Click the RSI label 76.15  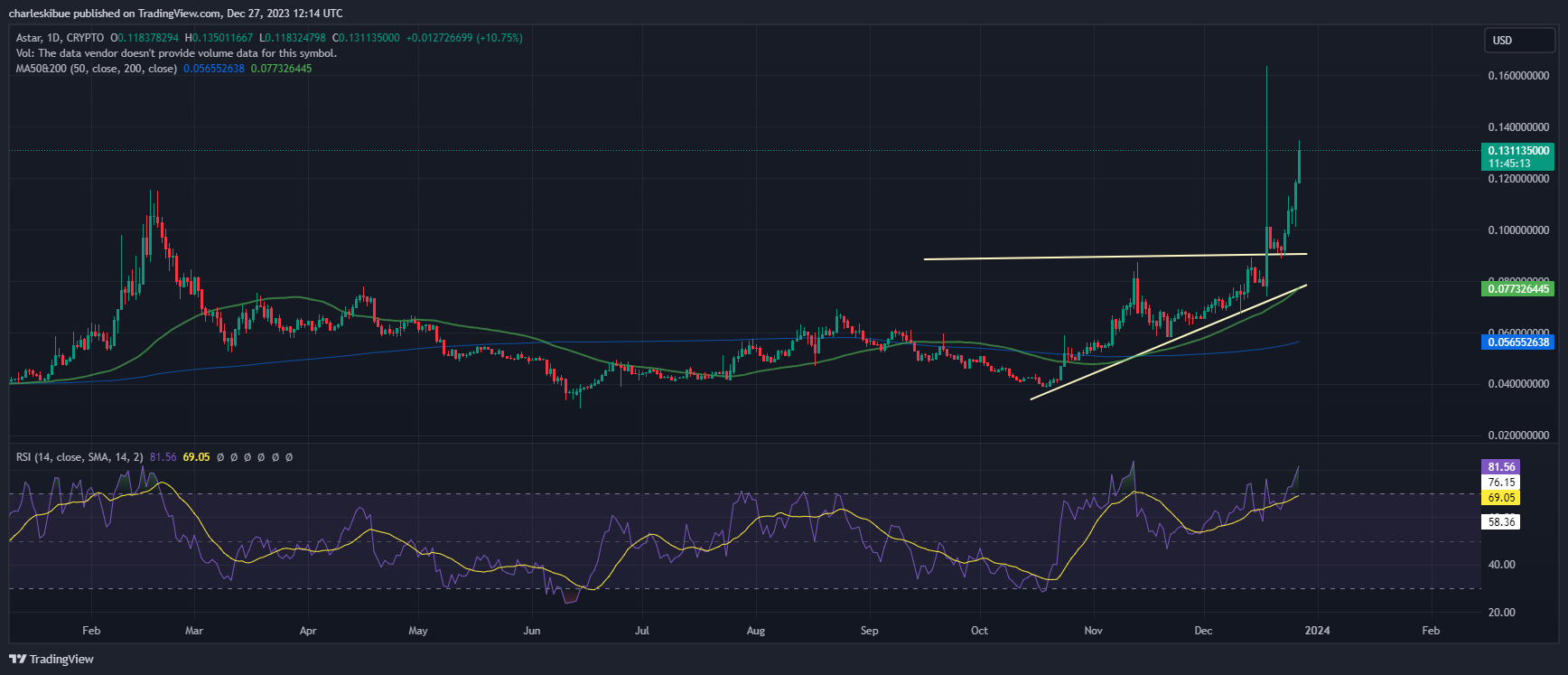1501,483
